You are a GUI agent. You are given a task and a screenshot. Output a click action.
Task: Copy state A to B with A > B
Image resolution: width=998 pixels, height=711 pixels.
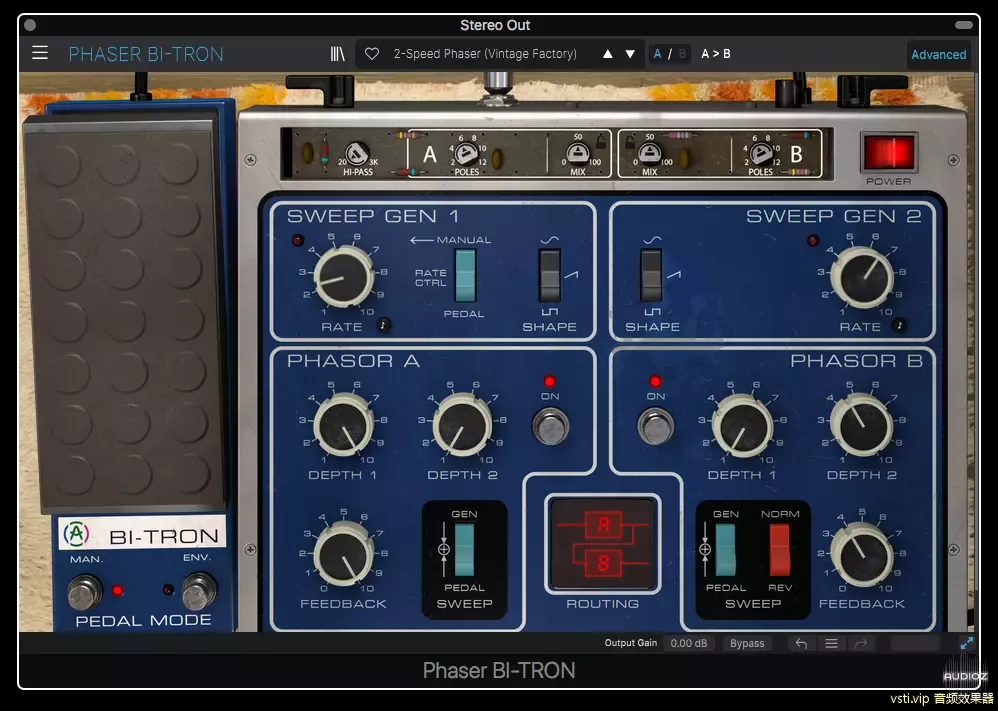click(x=715, y=54)
